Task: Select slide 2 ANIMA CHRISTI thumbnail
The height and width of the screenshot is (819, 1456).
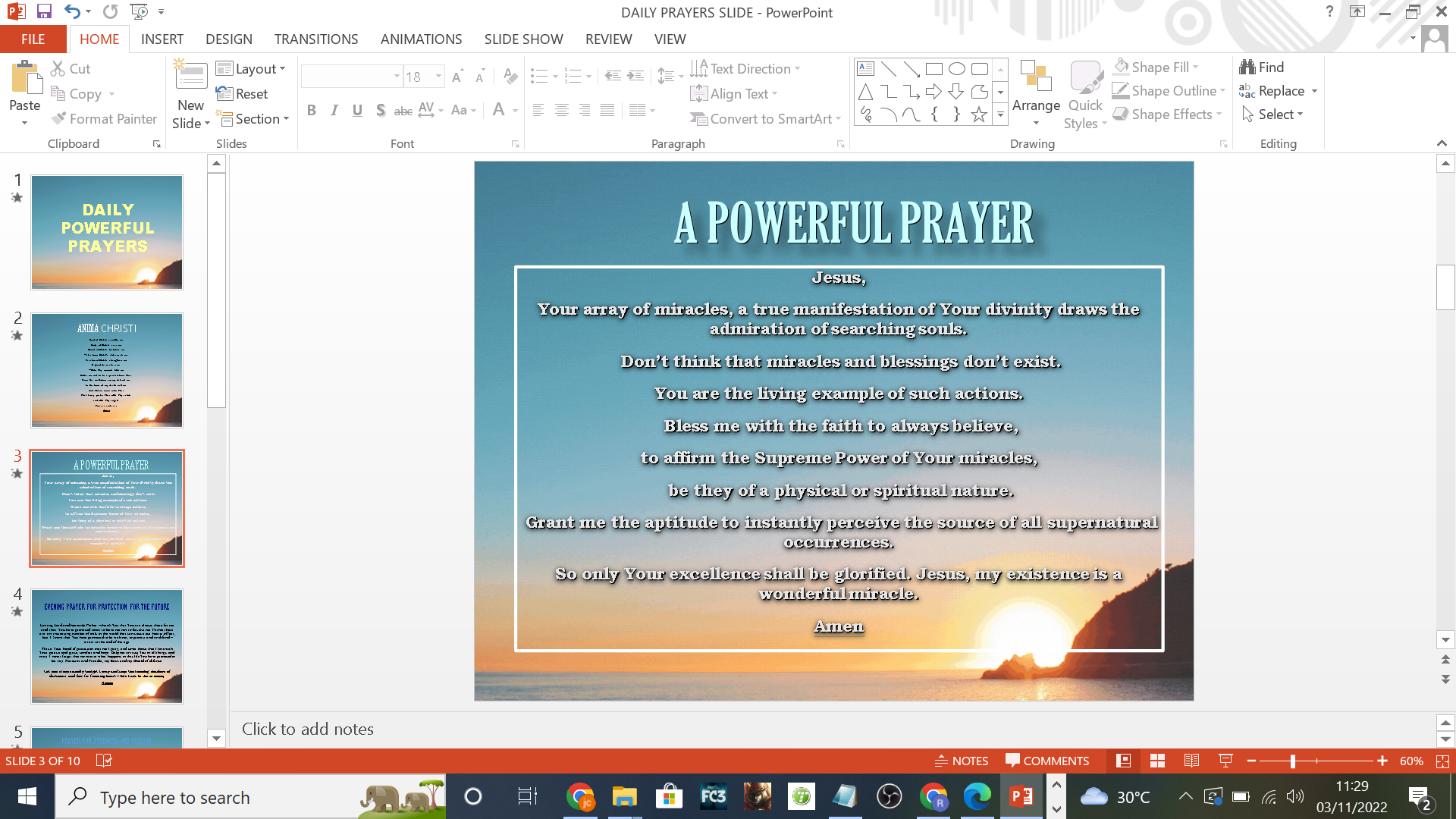Action: tap(107, 370)
